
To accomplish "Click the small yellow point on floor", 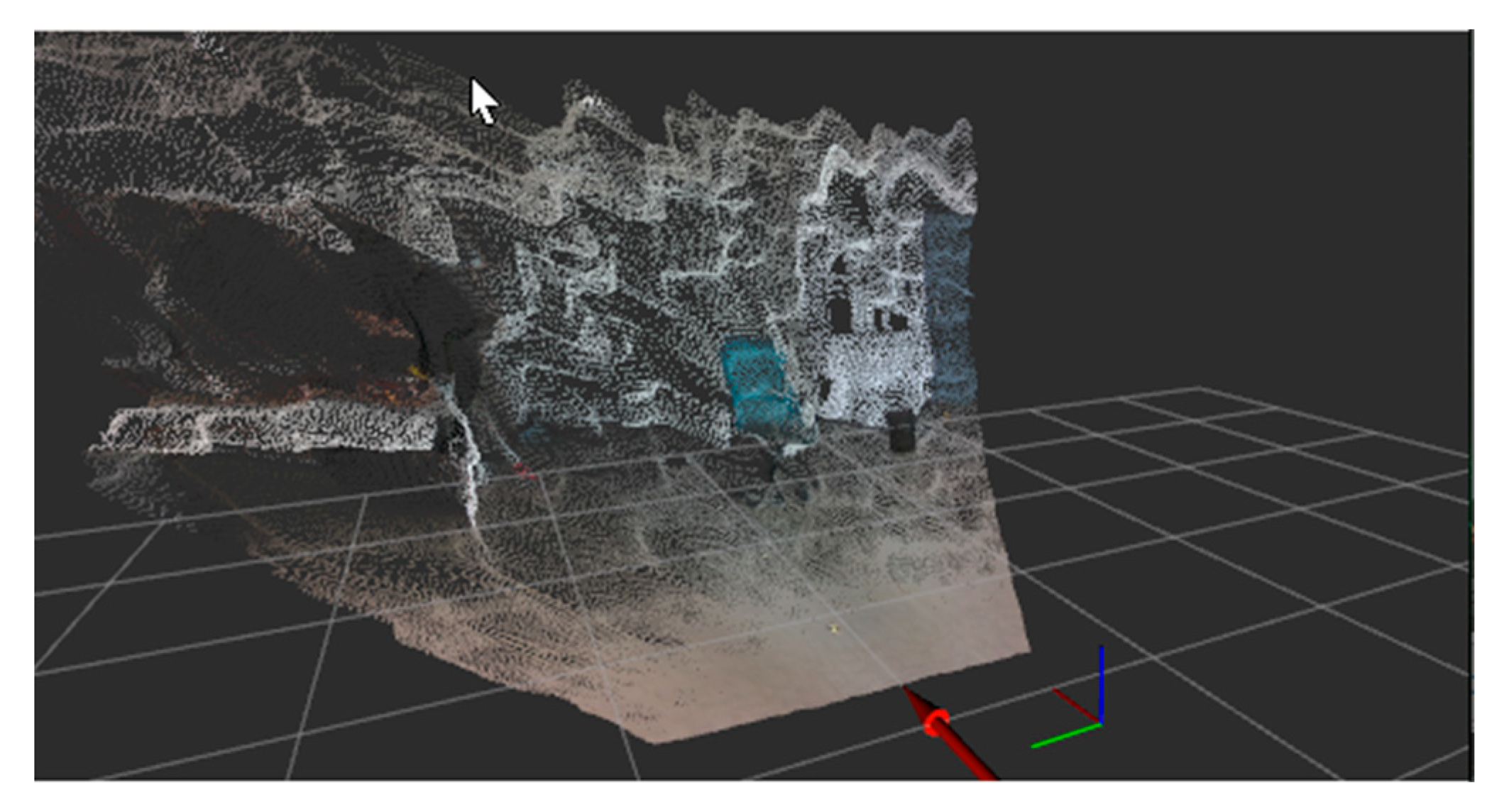I will tap(835, 628).
